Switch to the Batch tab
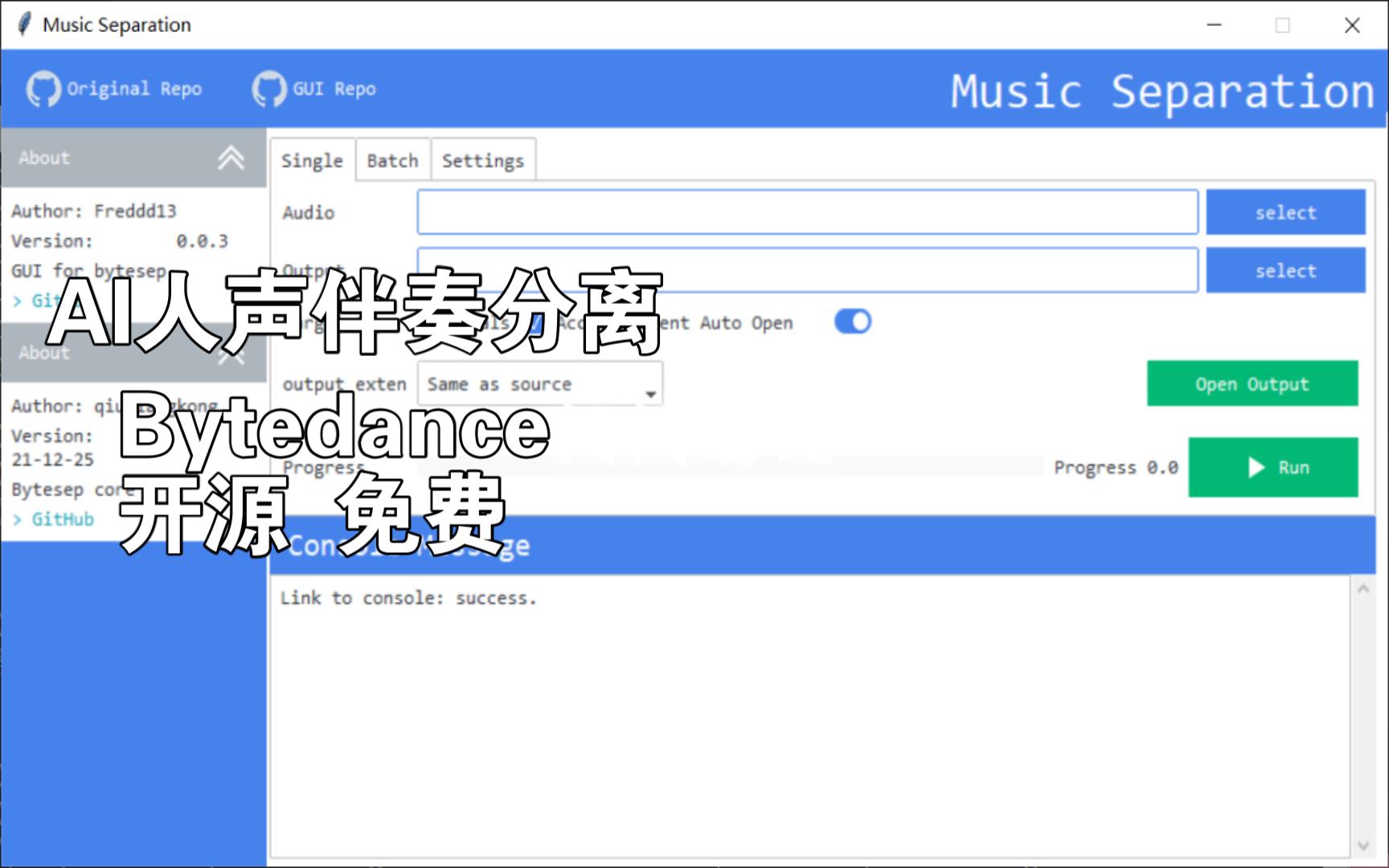The image size is (1389, 868). [392, 161]
